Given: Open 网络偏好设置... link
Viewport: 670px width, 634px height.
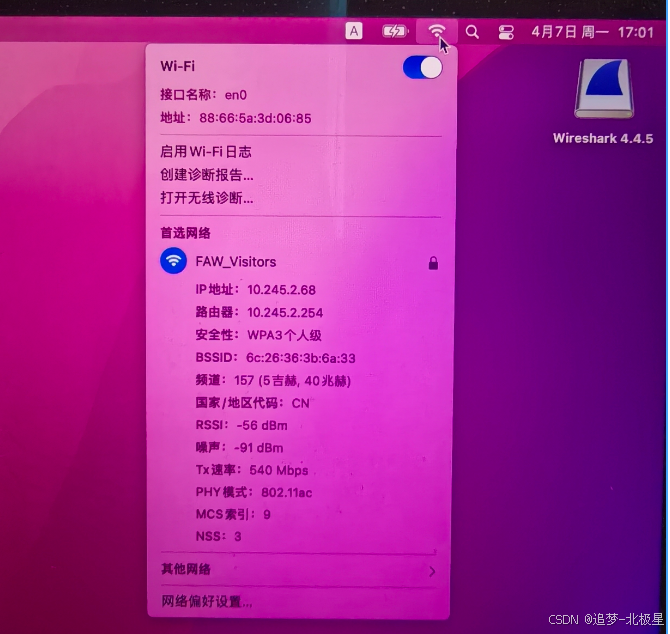Looking at the screenshot, I should tap(206, 602).
